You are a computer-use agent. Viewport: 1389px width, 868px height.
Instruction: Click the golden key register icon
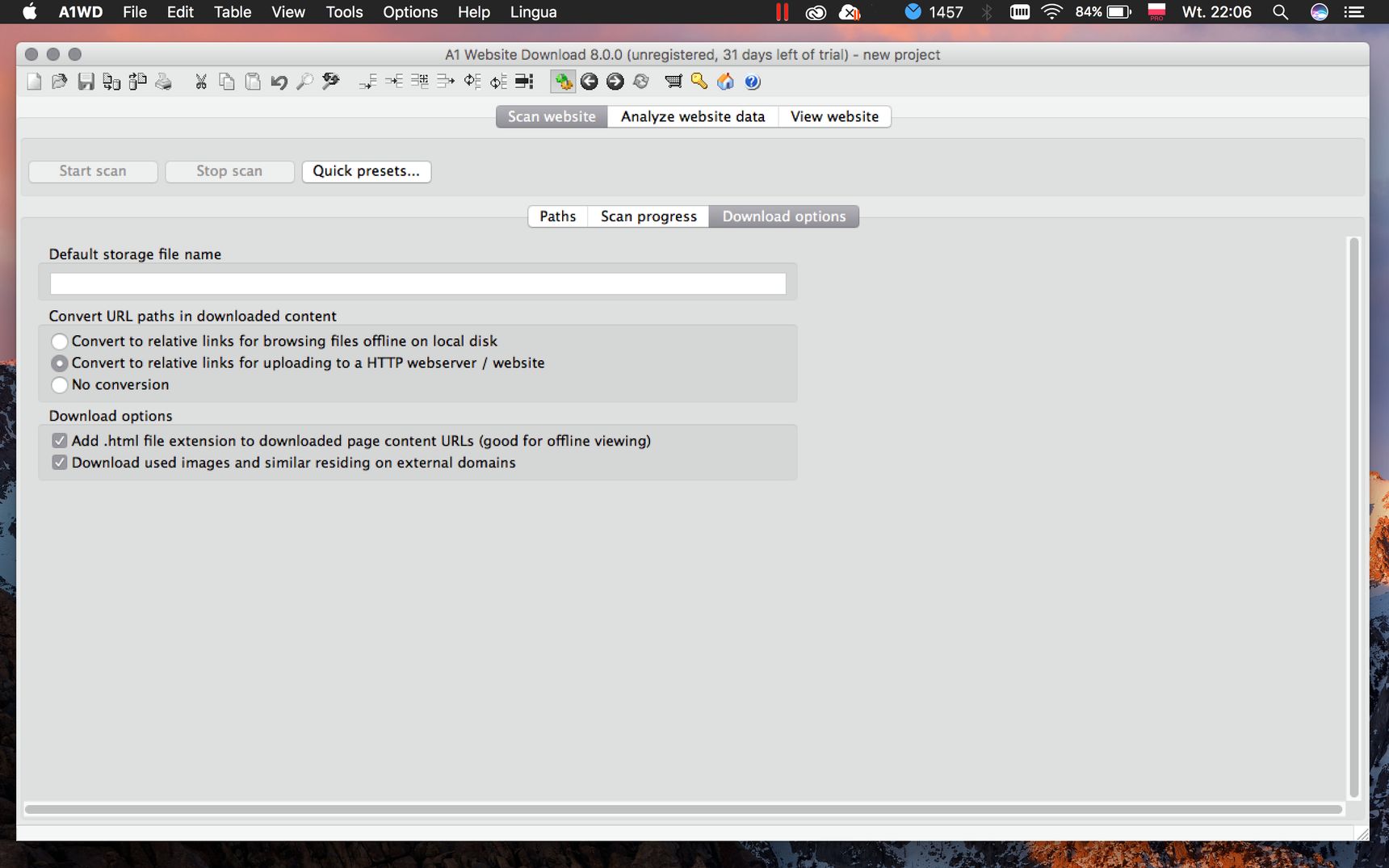[699, 82]
